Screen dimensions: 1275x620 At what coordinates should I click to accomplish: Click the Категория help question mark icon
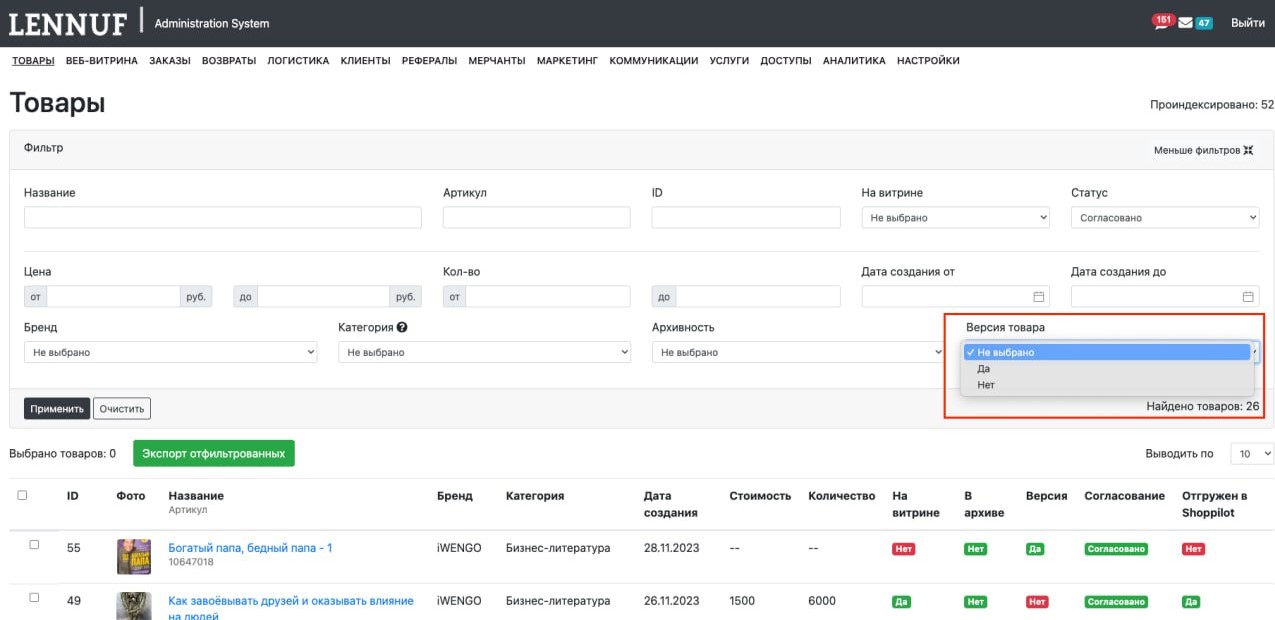(402, 327)
